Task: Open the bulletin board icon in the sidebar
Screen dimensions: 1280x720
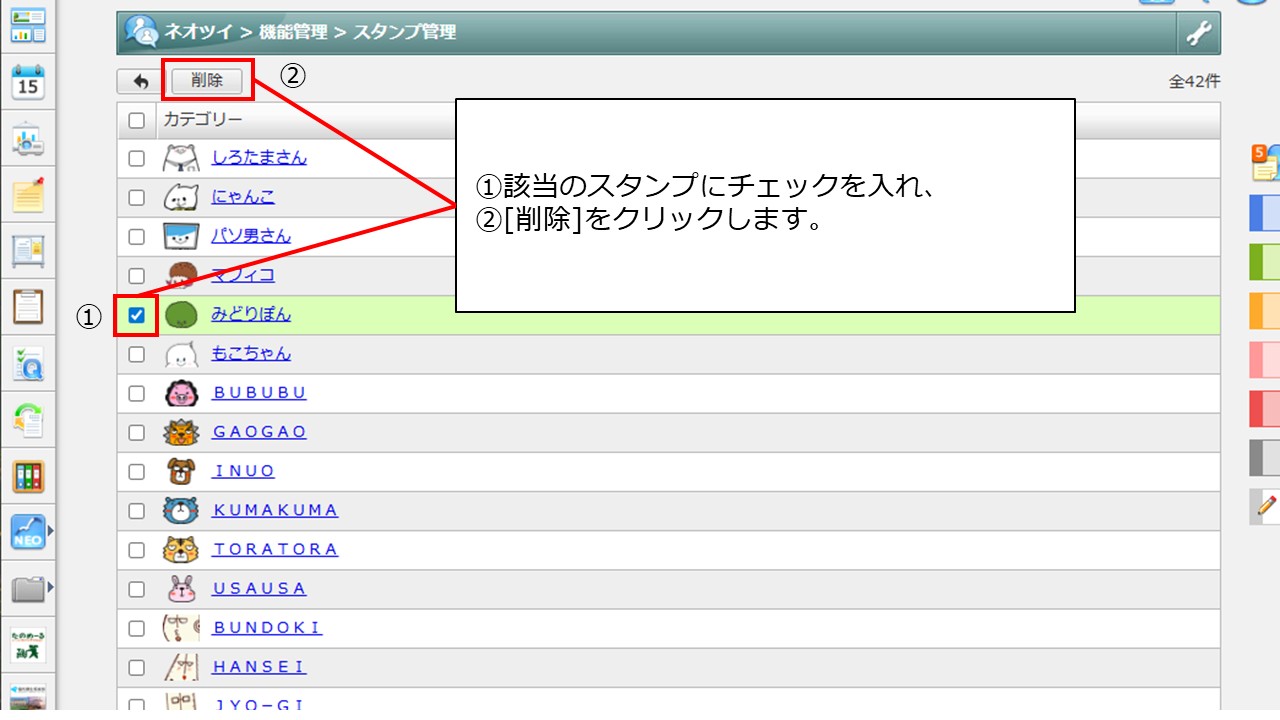Action: (28, 251)
